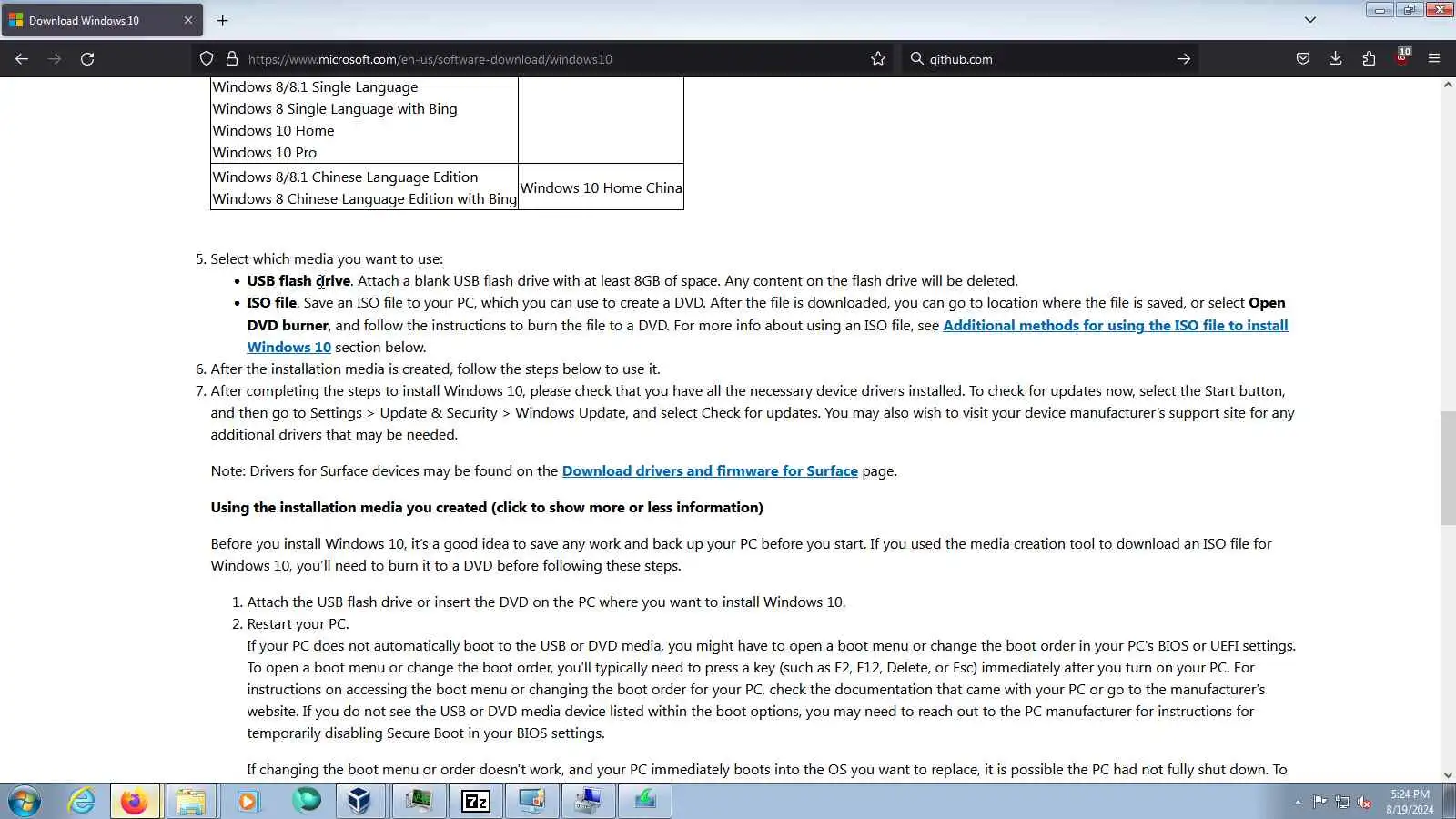Open Download drivers and firmware for Surface link
1456x819 pixels.
tap(710, 471)
